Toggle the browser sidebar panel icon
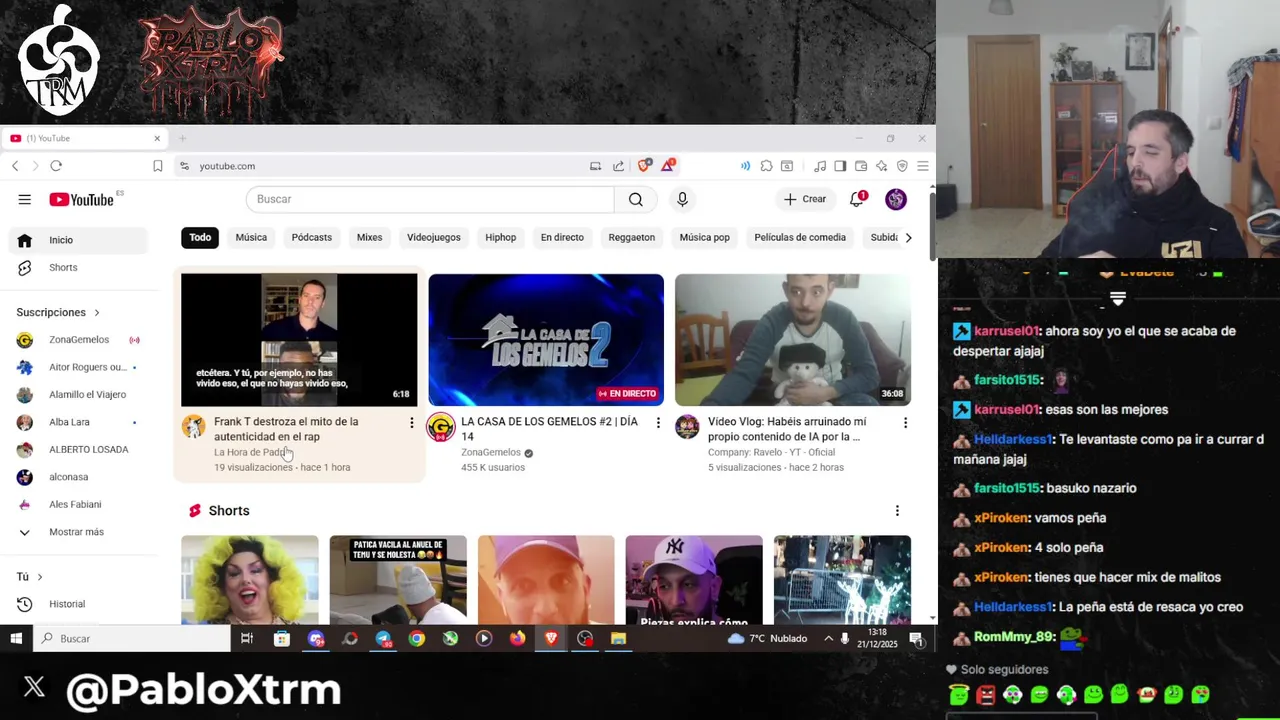 (x=840, y=166)
